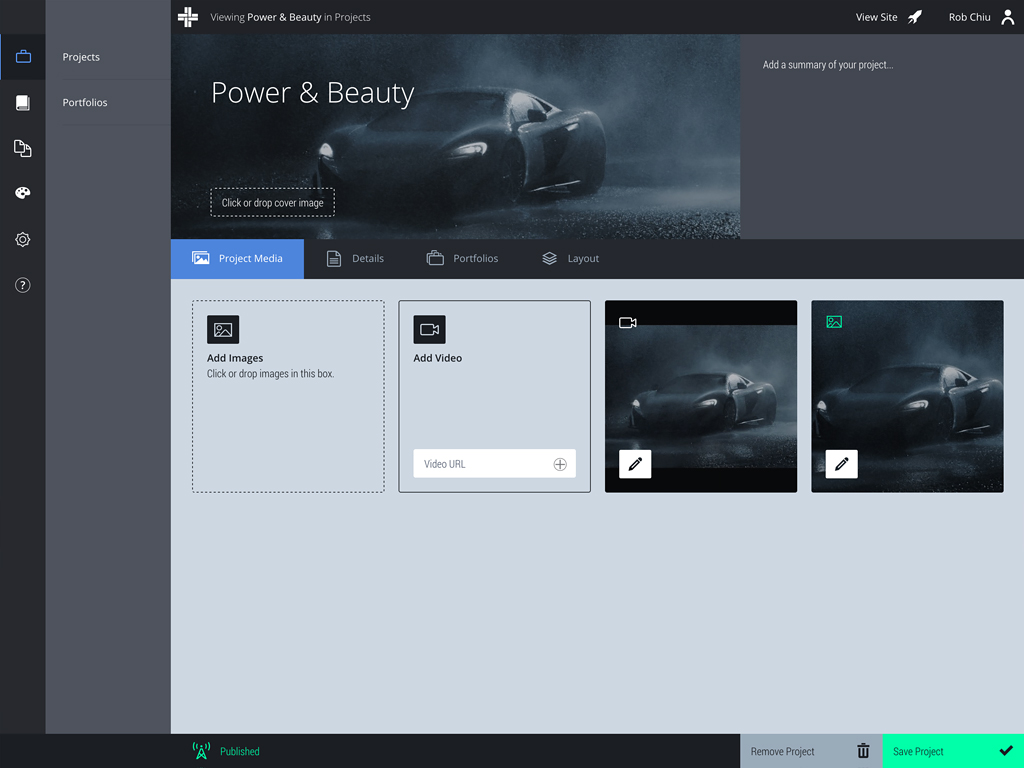This screenshot has width=1024, height=768.
Task: Click the Remove Project button
Action: pyautogui.click(x=810, y=751)
